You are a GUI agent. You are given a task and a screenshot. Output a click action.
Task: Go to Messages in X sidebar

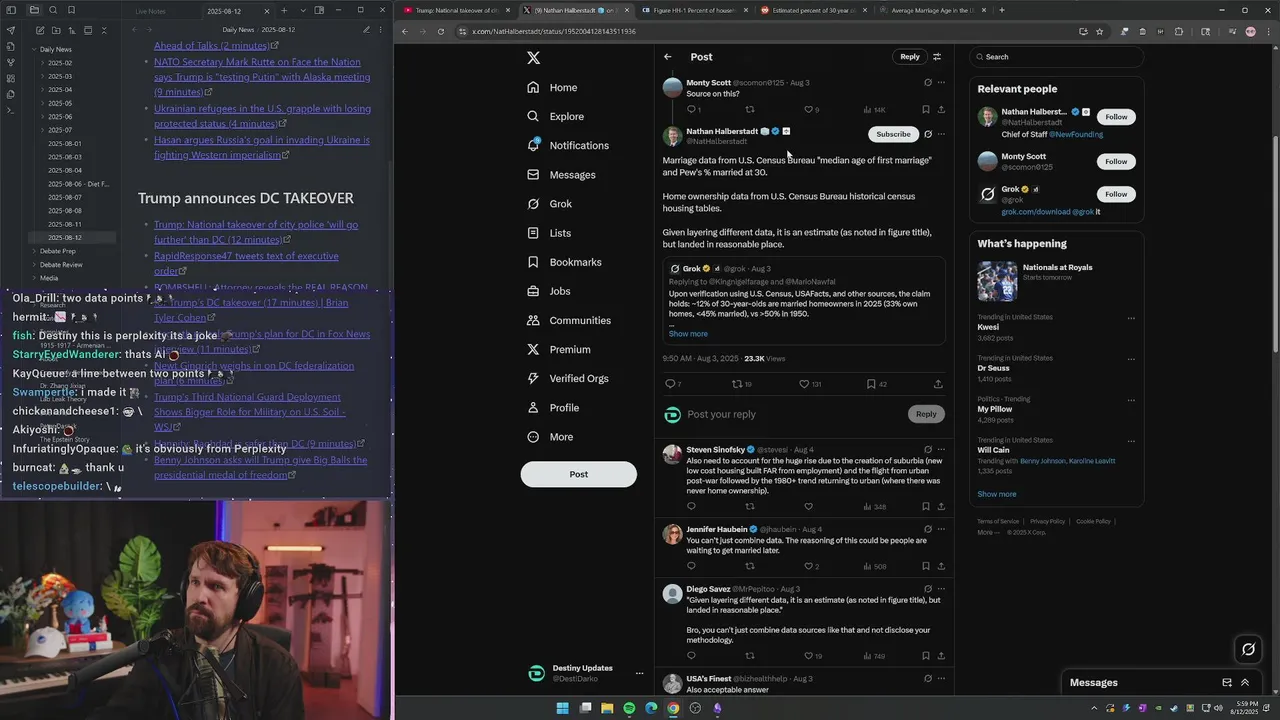point(561,175)
